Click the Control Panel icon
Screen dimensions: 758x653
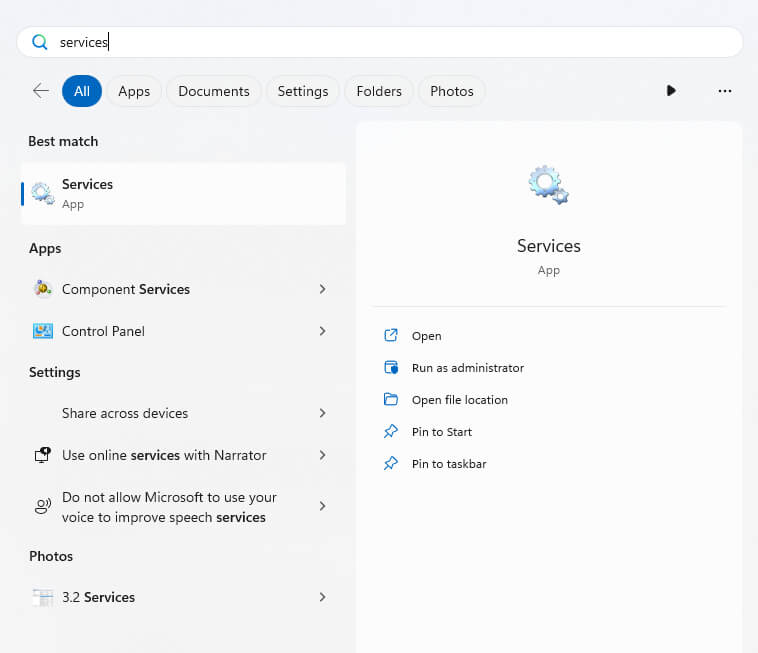43,331
